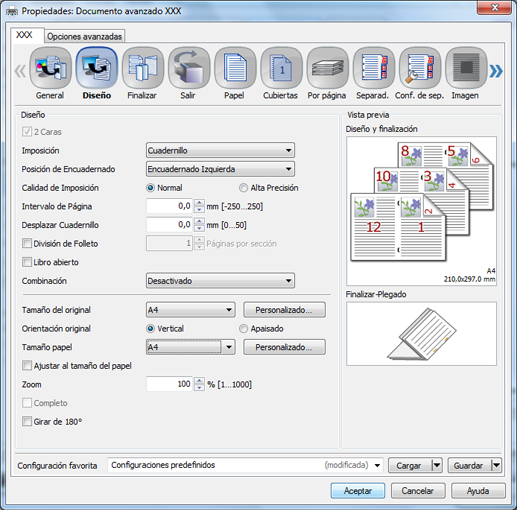Switch to the XXX tab
The height and width of the screenshot is (510, 517).
(x=24, y=35)
